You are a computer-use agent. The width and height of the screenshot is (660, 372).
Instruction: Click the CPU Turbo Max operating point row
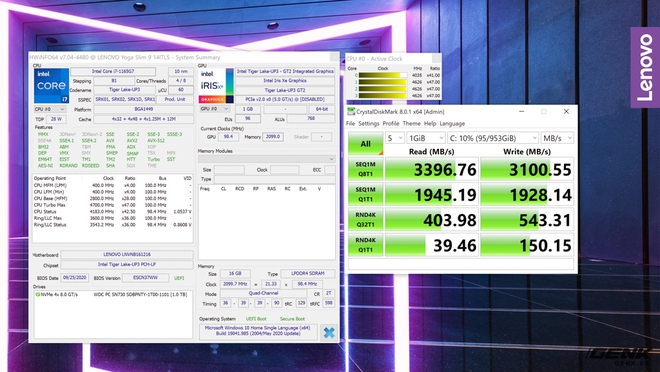click(x=113, y=205)
